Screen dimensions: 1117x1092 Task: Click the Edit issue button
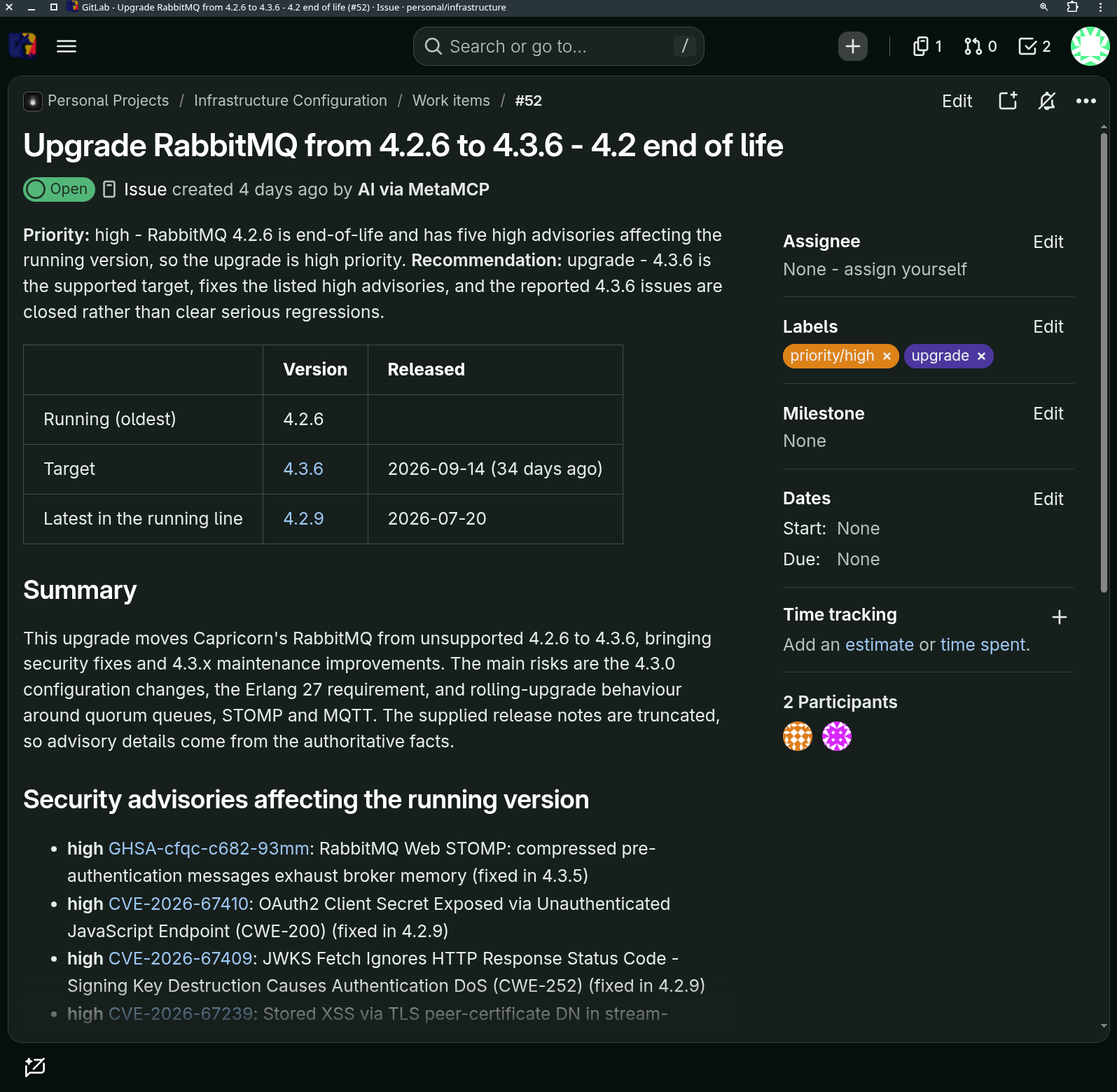point(957,101)
